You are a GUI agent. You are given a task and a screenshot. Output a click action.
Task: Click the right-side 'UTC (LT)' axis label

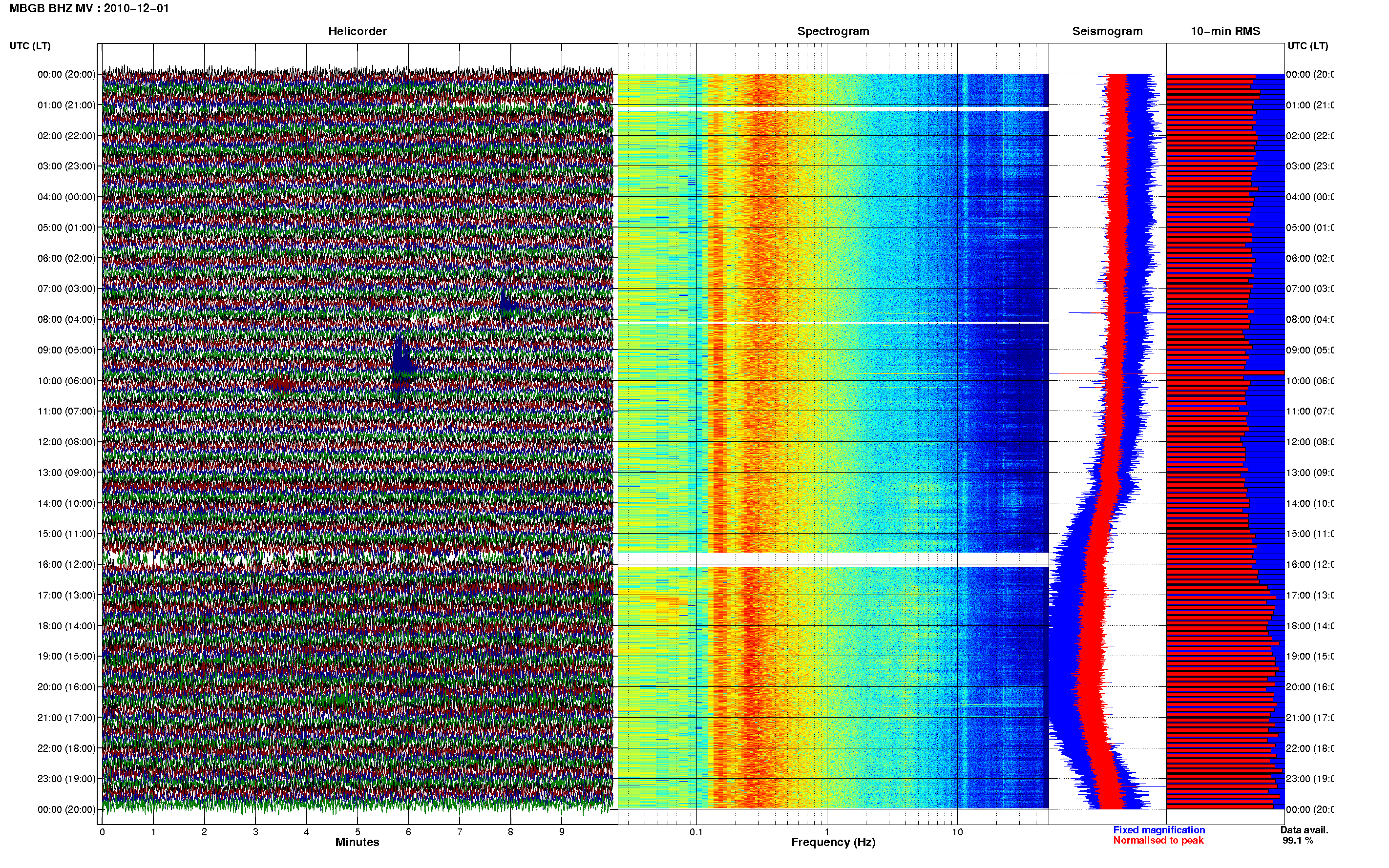click(1307, 45)
